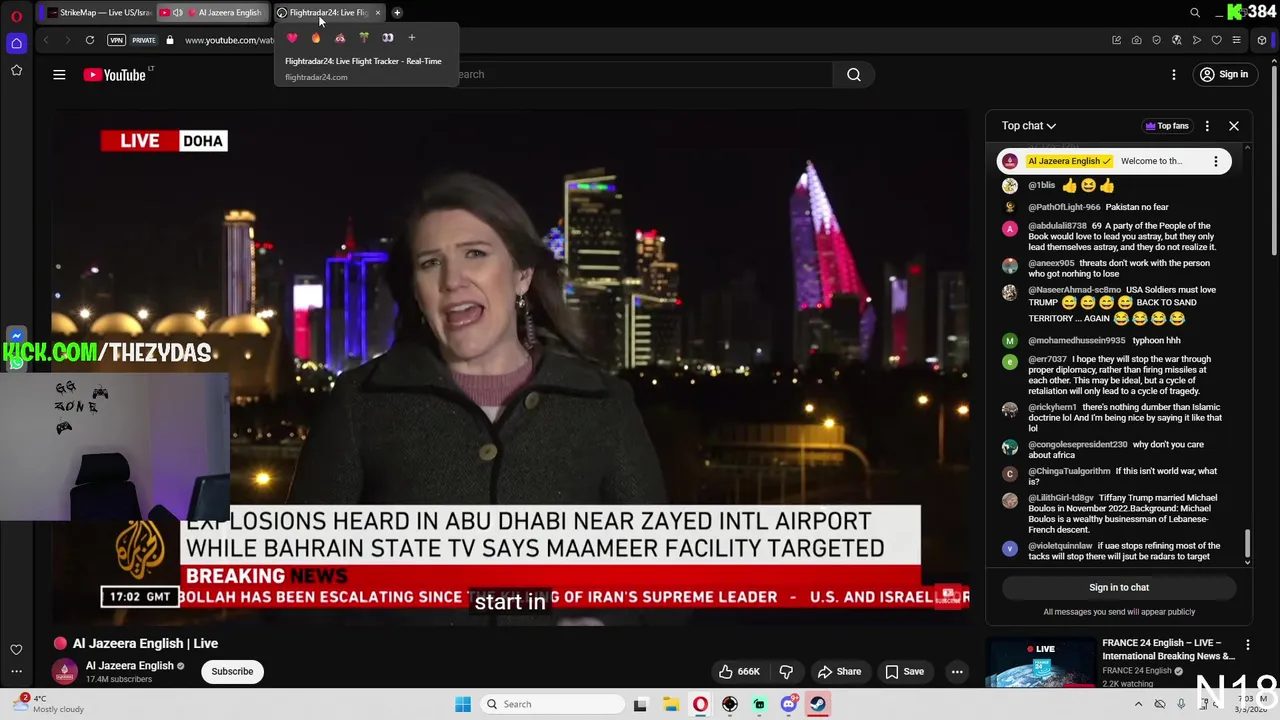This screenshot has height=720, width=1280.
Task: Open File Explorer from the taskbar
Action: pos(670,704)
